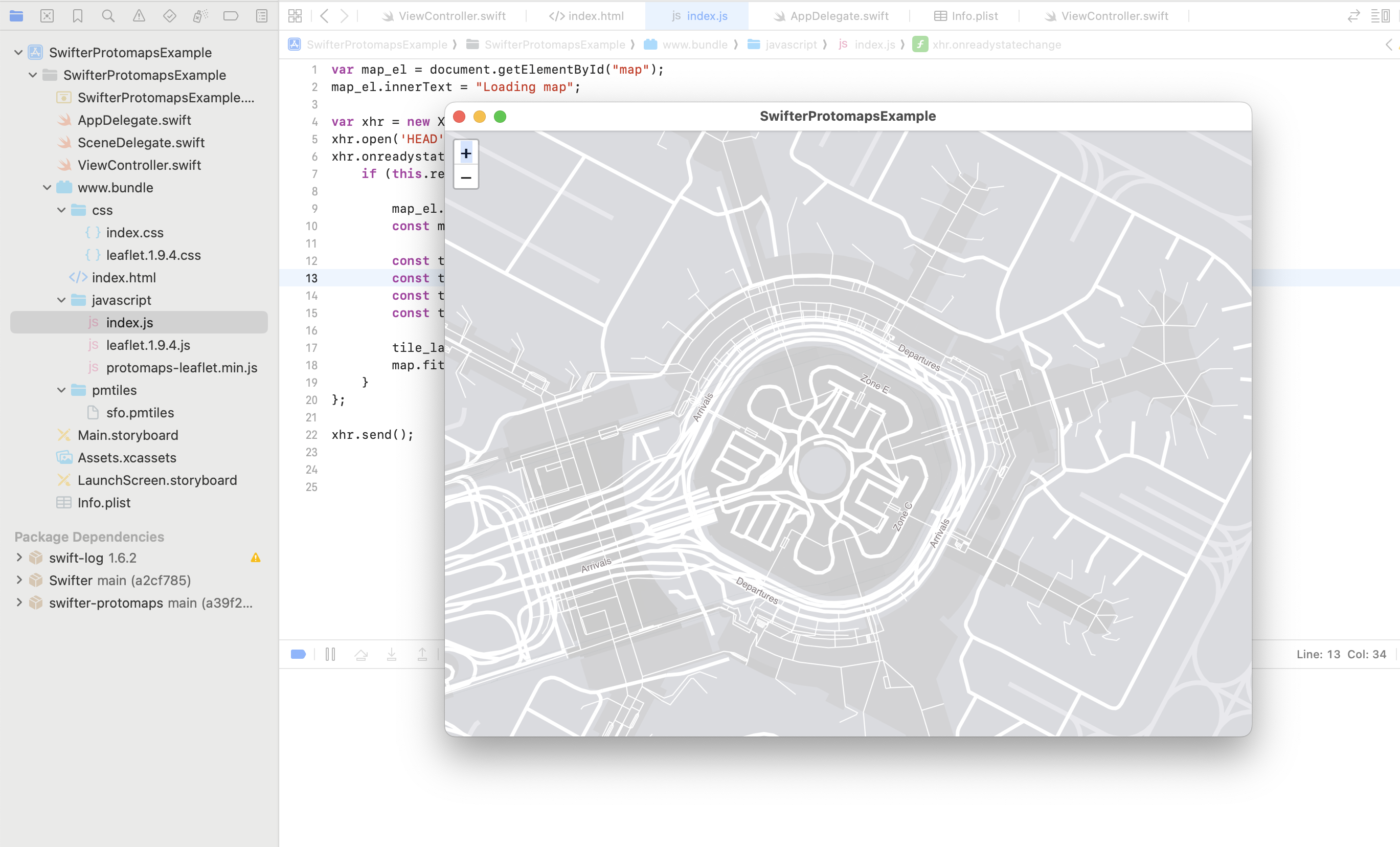1400x847 pixels.
Task: Collapse the www.bundle folder
Action: [47, 188]
